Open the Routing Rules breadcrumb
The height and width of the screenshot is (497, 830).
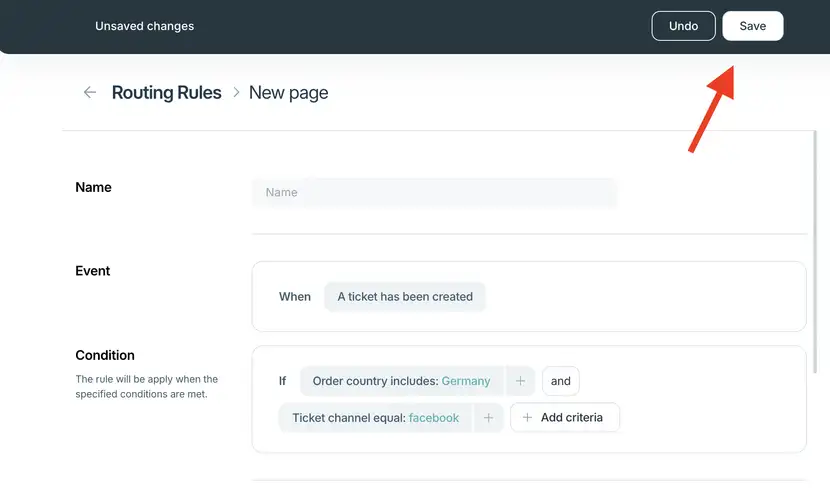166,93
